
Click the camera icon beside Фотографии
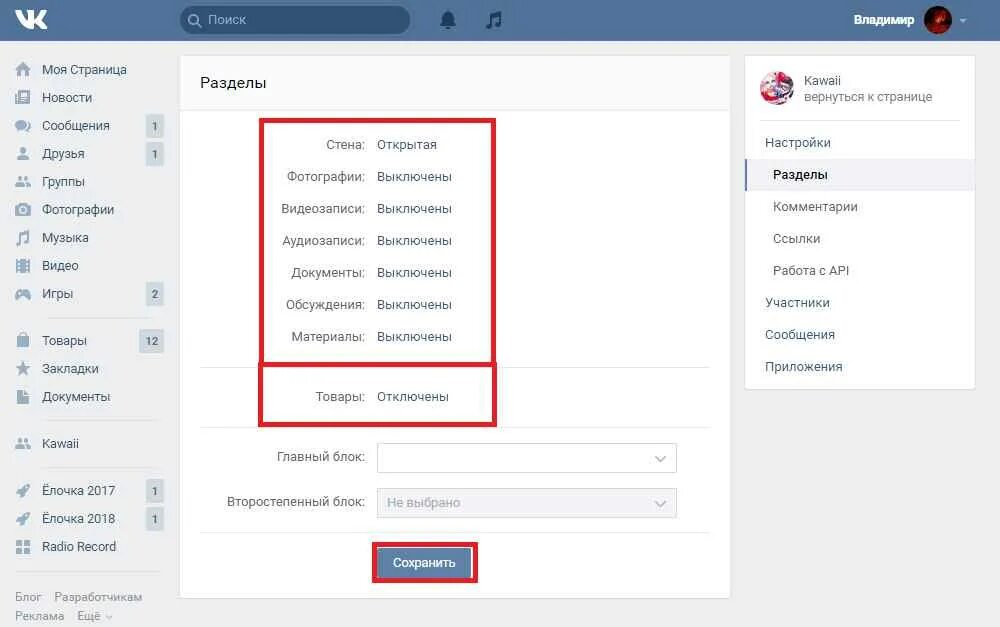[x=23, y=210]
